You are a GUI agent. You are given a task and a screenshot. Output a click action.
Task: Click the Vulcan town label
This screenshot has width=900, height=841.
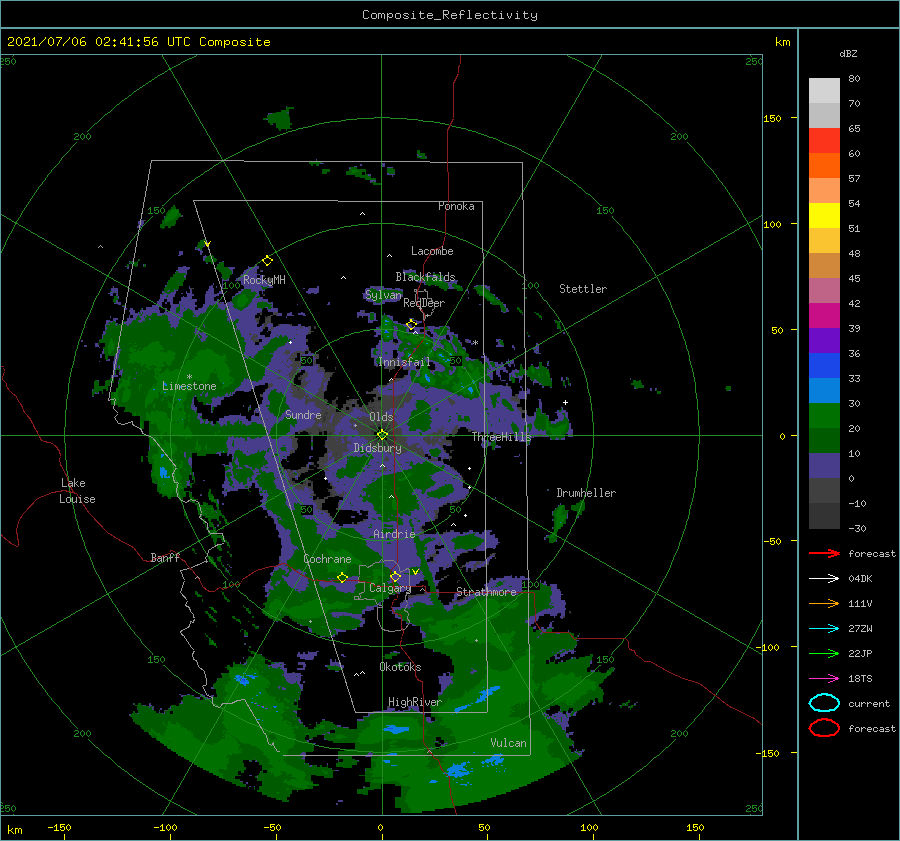(x=508, y=743)
